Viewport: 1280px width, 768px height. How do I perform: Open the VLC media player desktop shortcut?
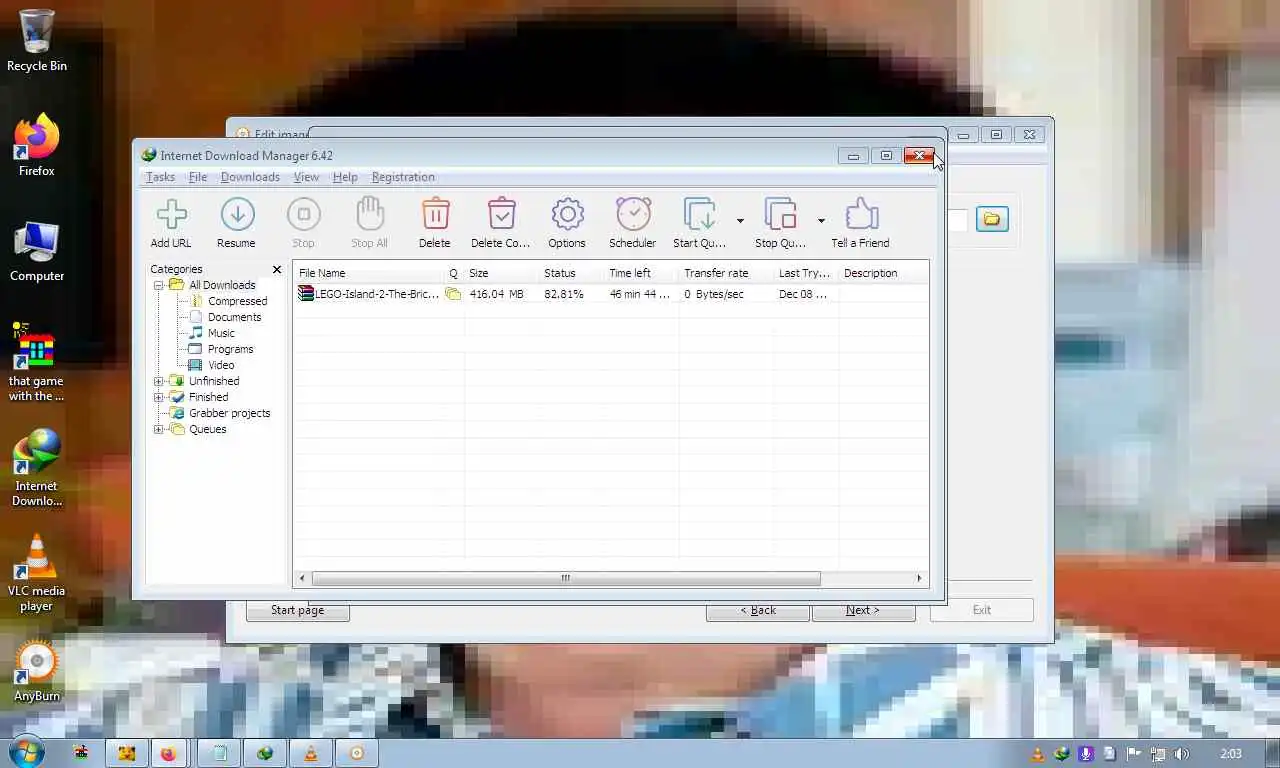coord(37,573)
